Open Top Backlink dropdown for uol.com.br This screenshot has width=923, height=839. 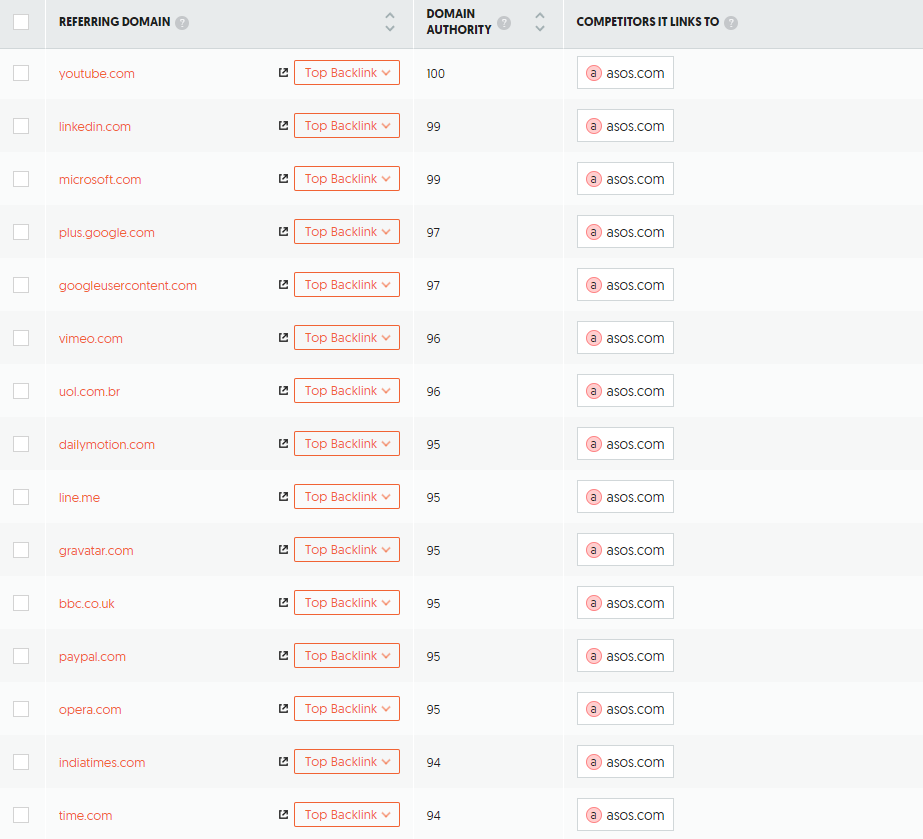(347, 390)
